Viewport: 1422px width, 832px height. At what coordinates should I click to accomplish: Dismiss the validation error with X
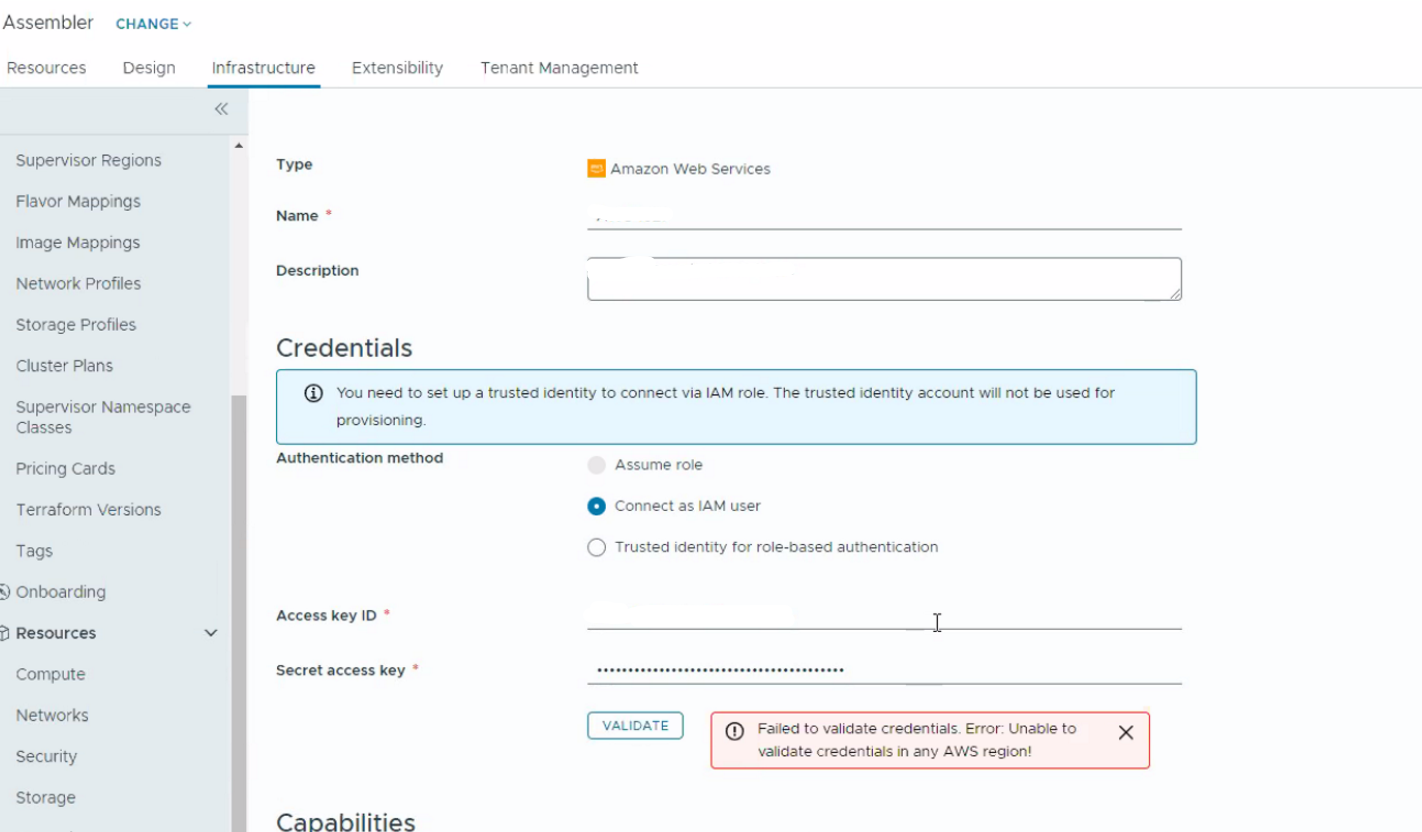tap(1126, 732)
